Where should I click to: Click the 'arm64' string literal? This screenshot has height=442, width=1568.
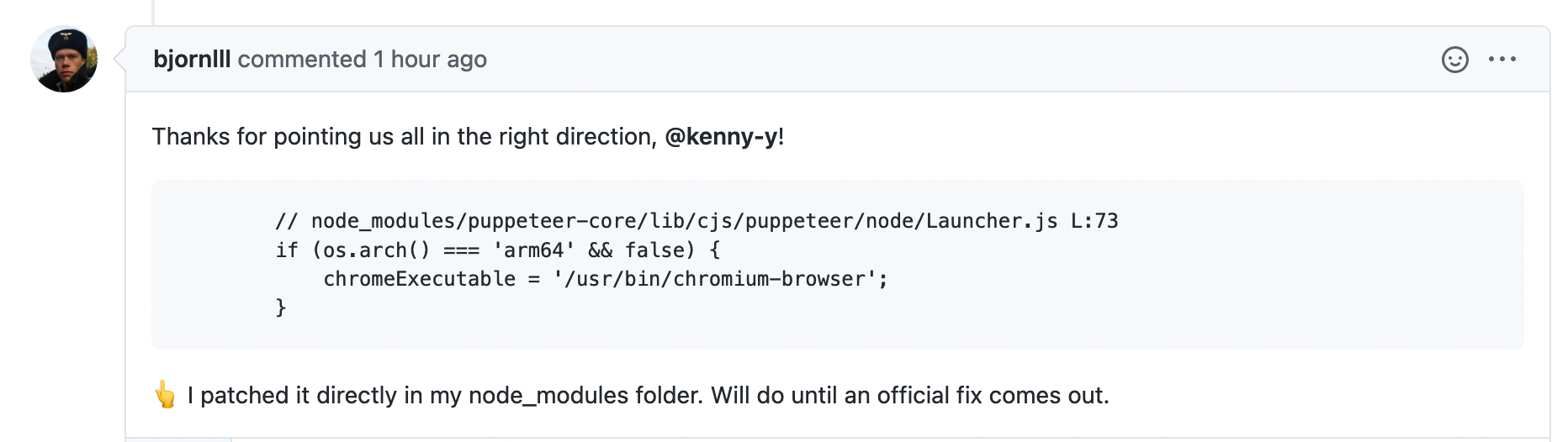click(534, 250)
